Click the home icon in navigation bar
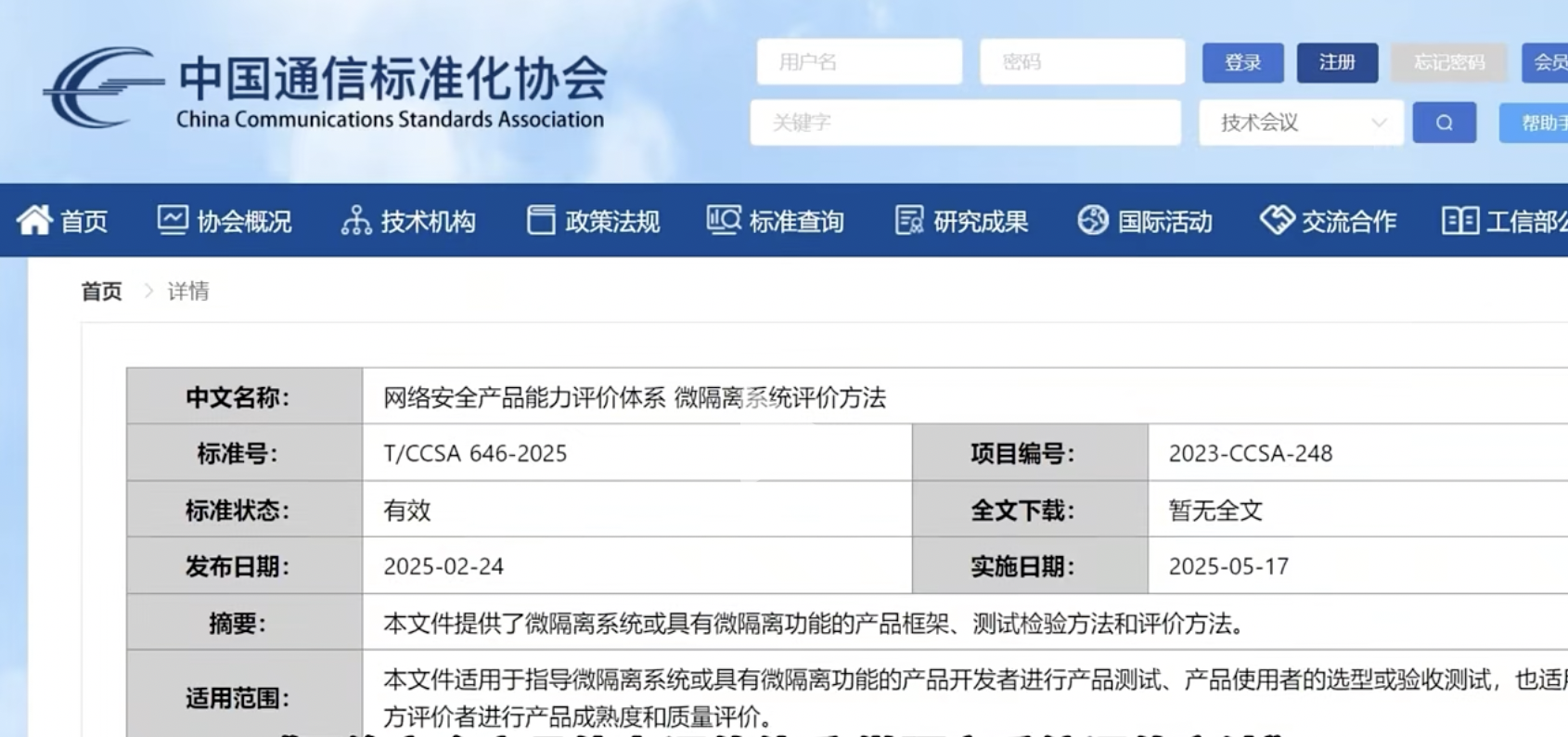Screen dimensions: 1568x737 click(34, 220)
